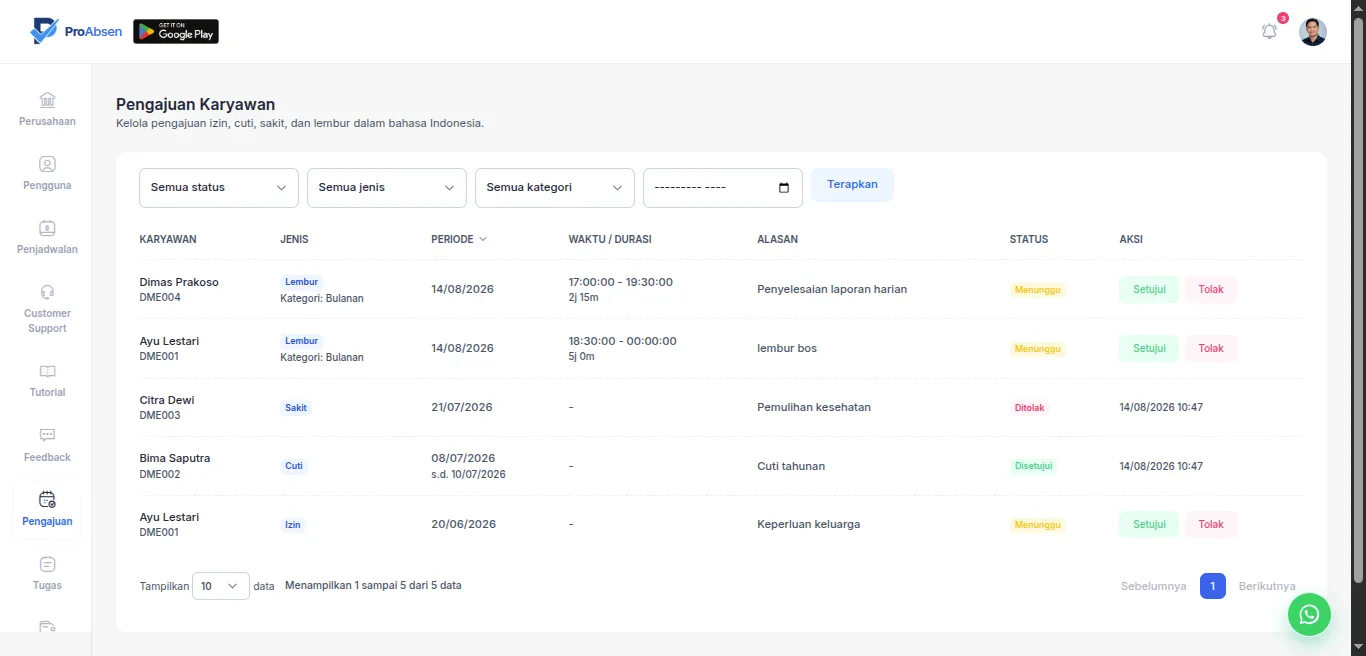
Task: Sort the table by Periode column
Action: (x=459, y=239)
